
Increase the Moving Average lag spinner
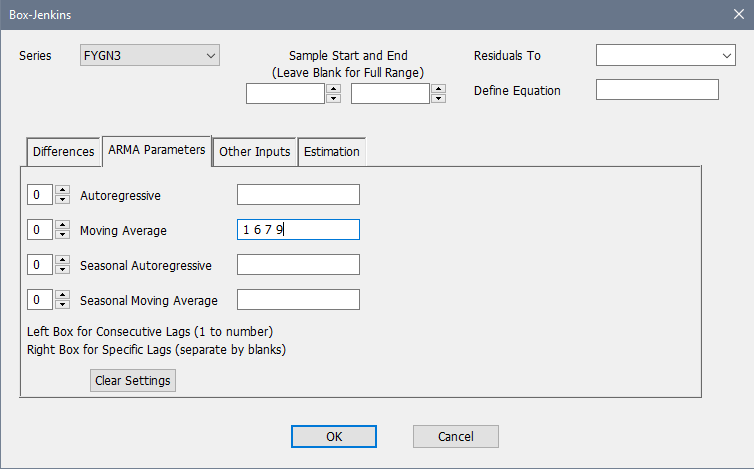click(62, 225)
